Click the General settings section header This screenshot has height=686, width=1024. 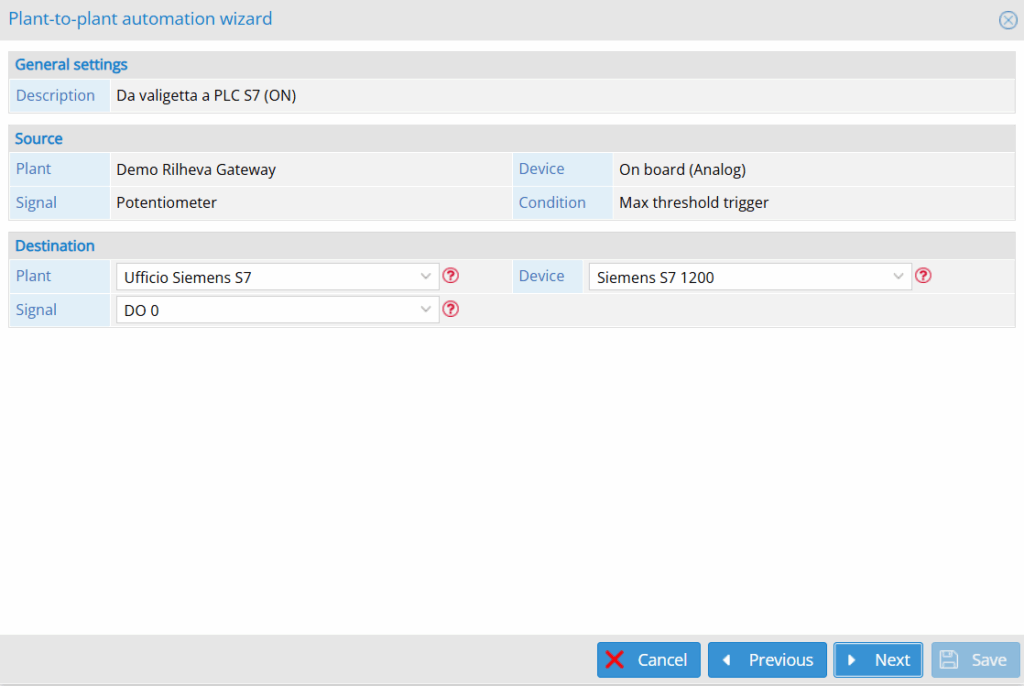pyautogui.click(x=71, y=65)
